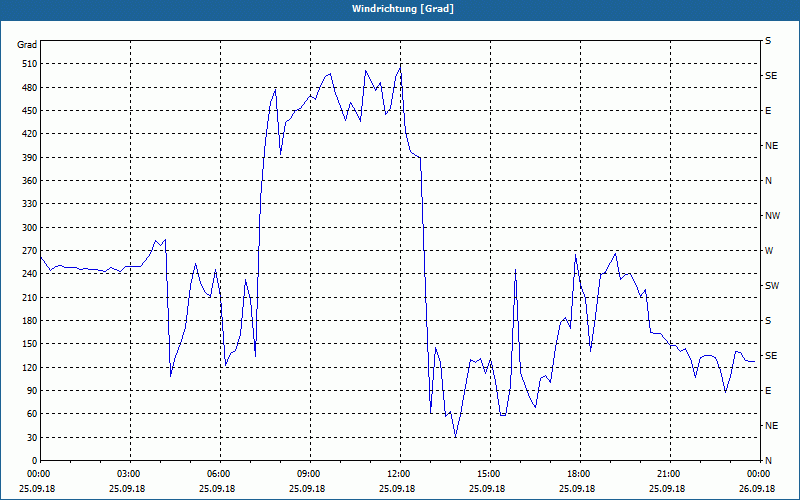Click the "NW" compass label on right axis
The height and width of the screenshot is (500, 800).
click(x=772, y=216)
